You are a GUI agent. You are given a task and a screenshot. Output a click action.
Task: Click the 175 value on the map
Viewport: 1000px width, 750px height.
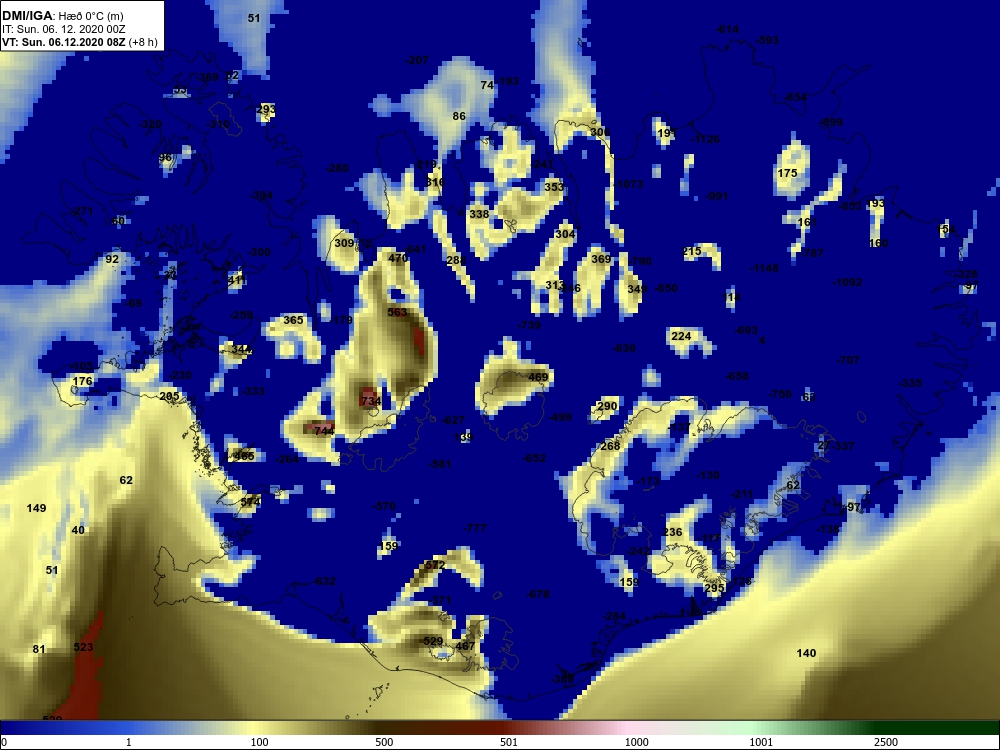click(x=788, y=173)
